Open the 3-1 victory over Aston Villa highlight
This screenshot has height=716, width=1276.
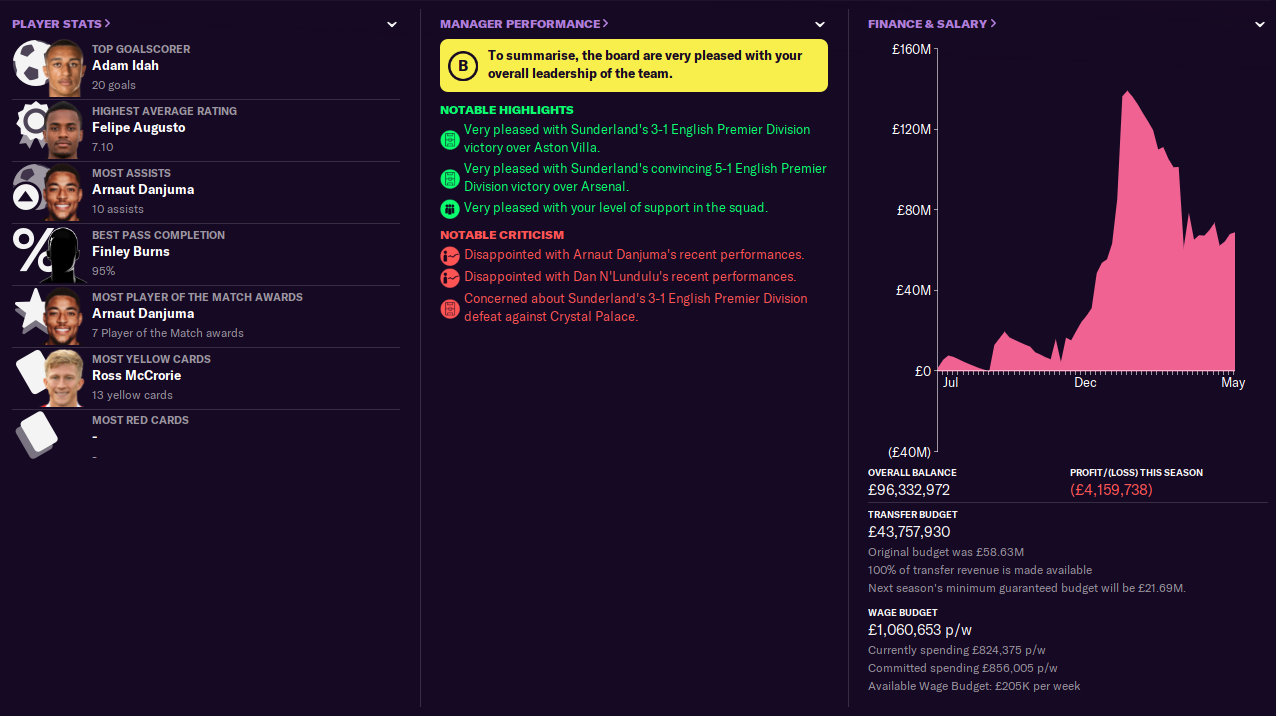tap(637, 139)
